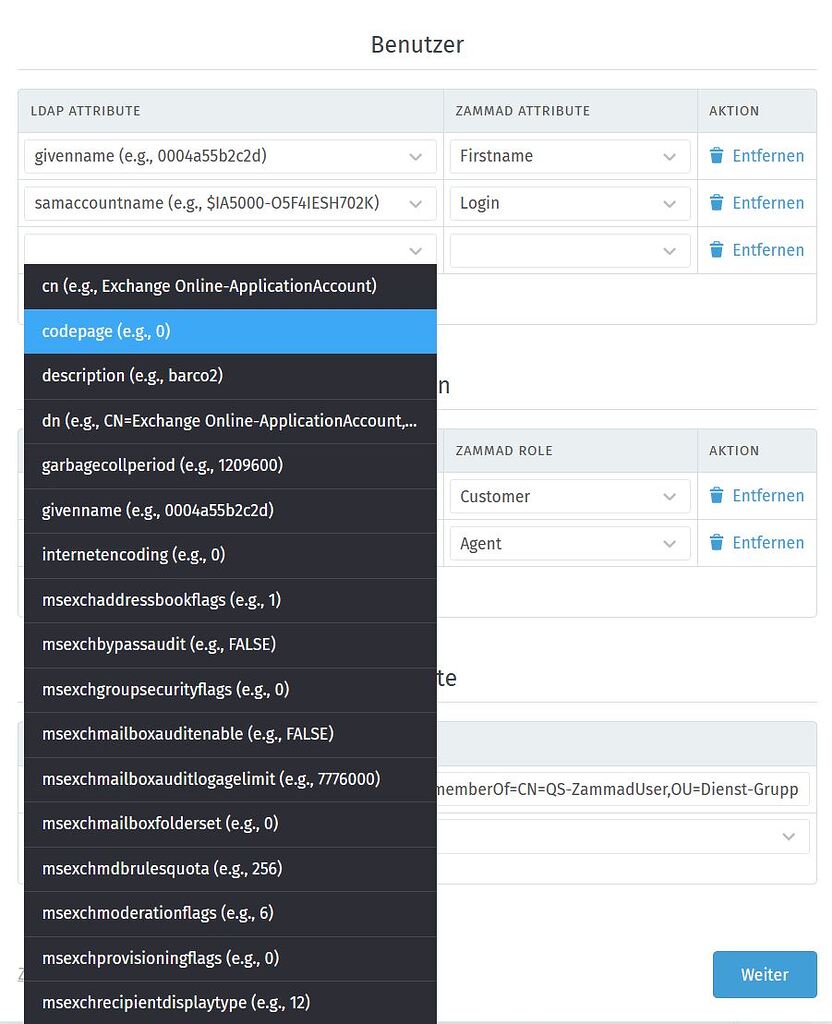This screenshot has width=832, height=1024.
Task: Select the cn attribute from the list
Action: tap(229, 286)
